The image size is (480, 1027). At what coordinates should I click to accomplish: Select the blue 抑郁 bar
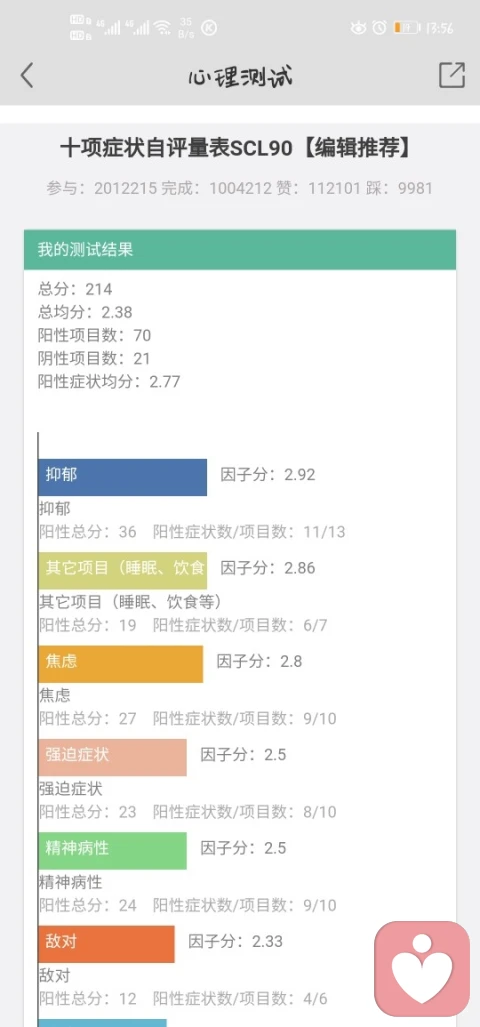[x=122, y=477]
